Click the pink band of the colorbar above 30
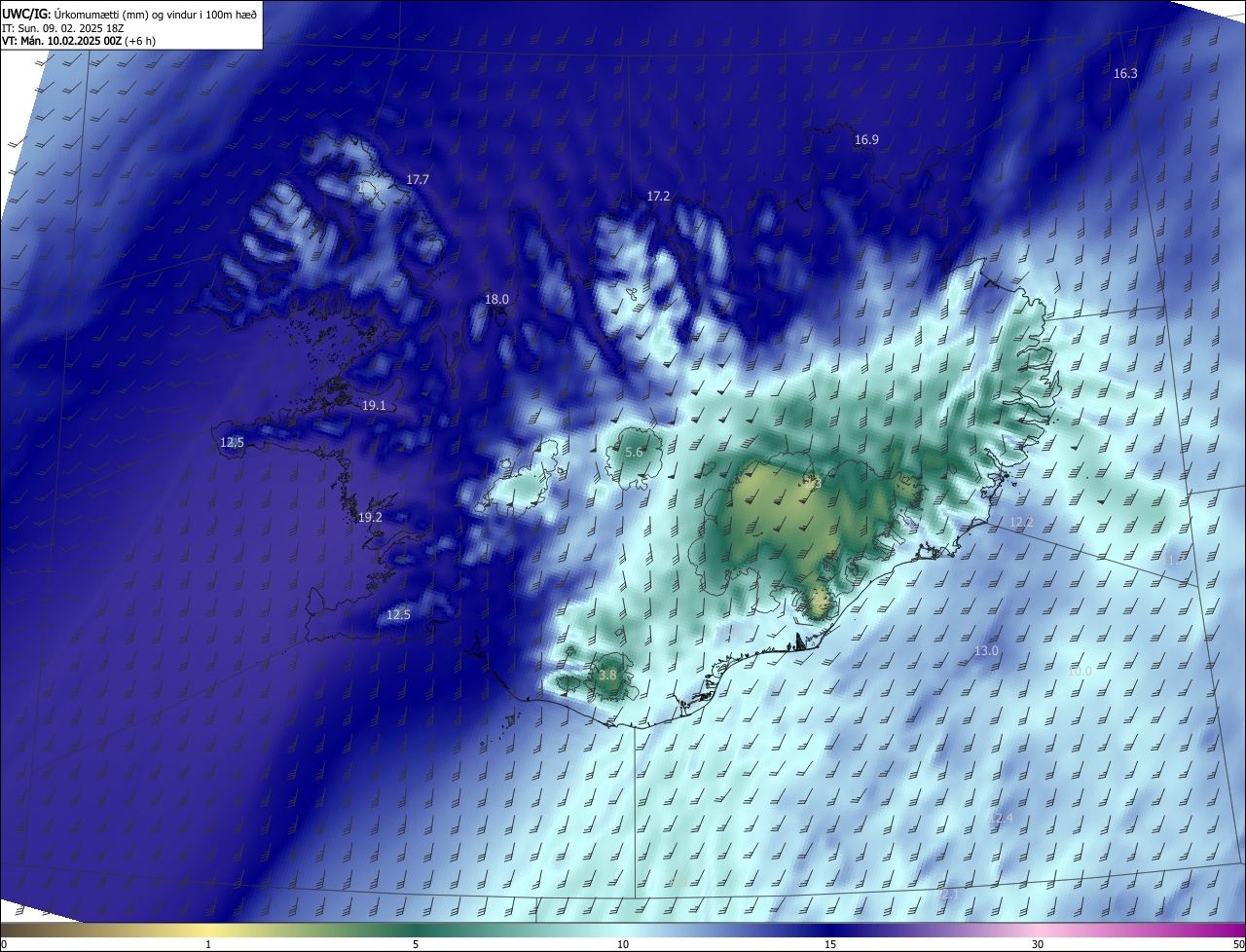The height and width of the screenshot is (952, 1246). click(x=1038, y=930)
